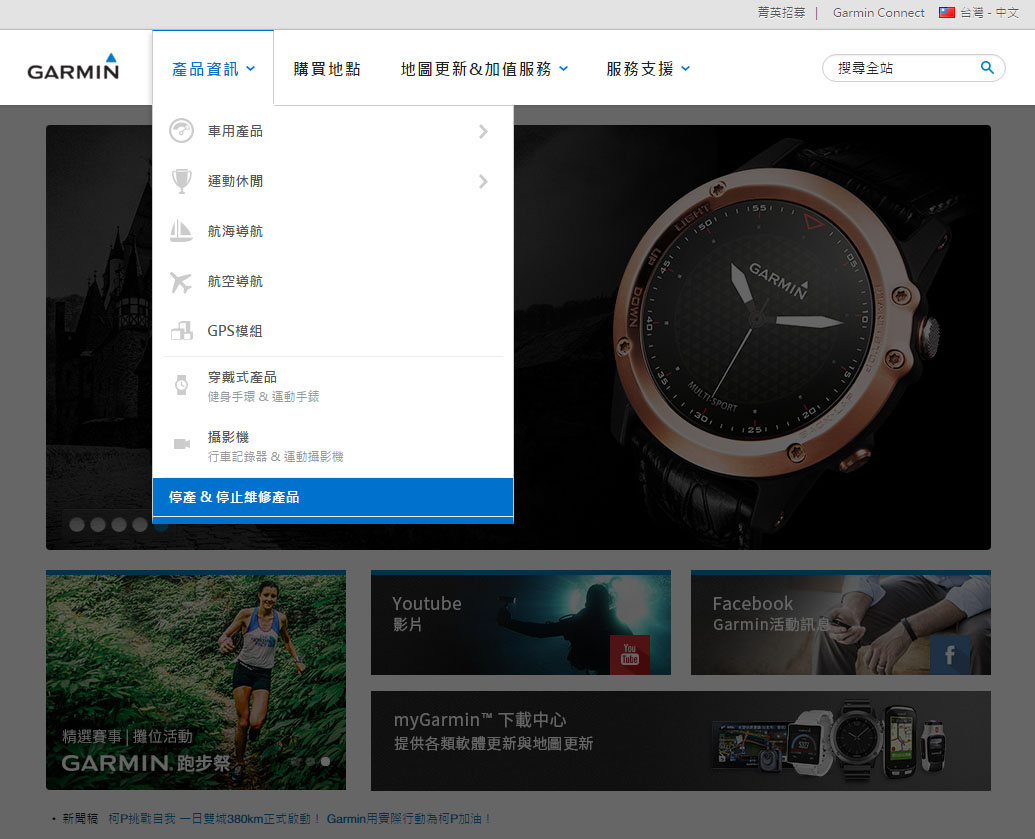Select the last dot on 跑步祭 tile
The height and width of the screenshot is (839, 1035).
click(325, 761)
